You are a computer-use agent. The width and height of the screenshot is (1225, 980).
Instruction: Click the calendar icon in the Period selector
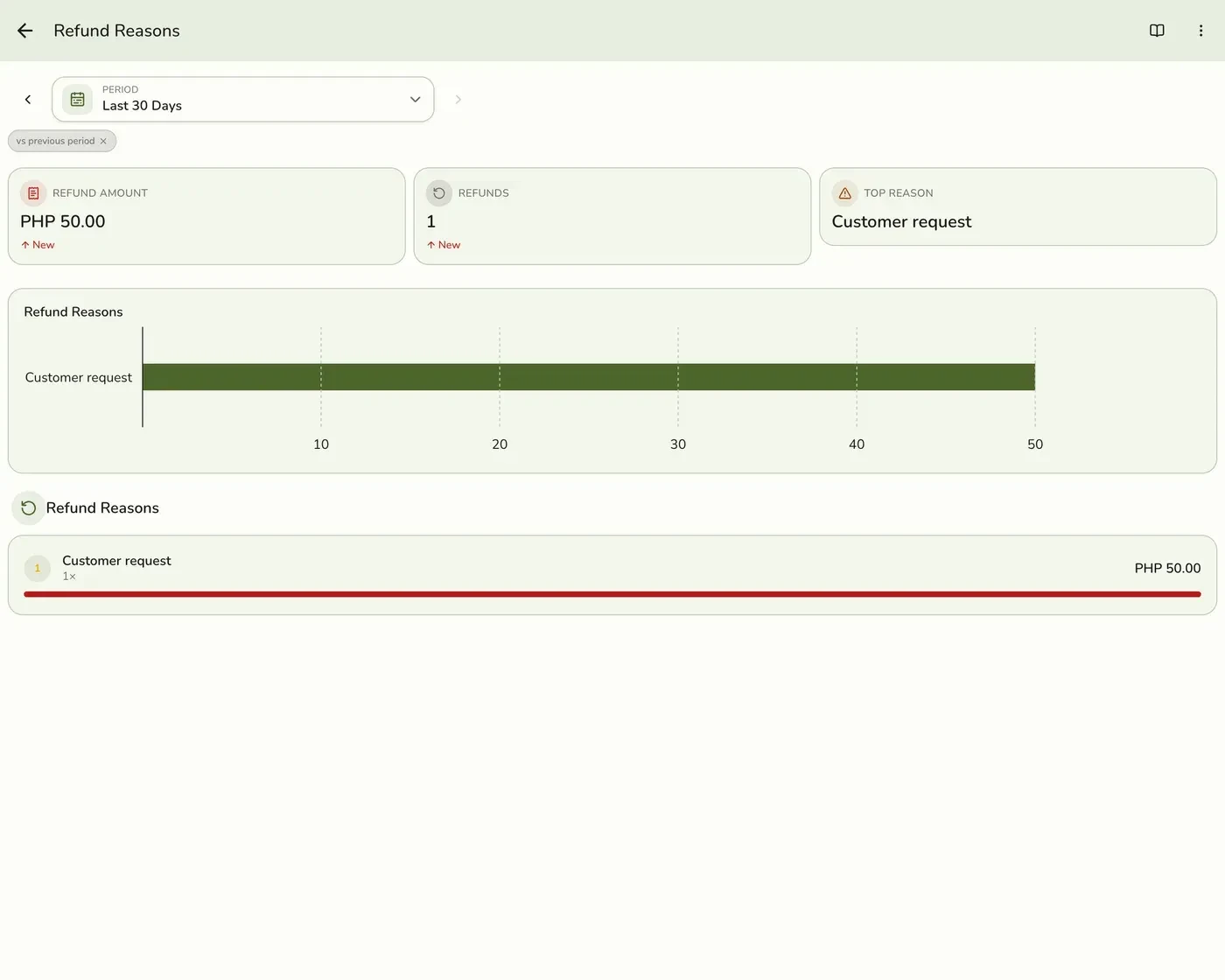coord(77,100)
